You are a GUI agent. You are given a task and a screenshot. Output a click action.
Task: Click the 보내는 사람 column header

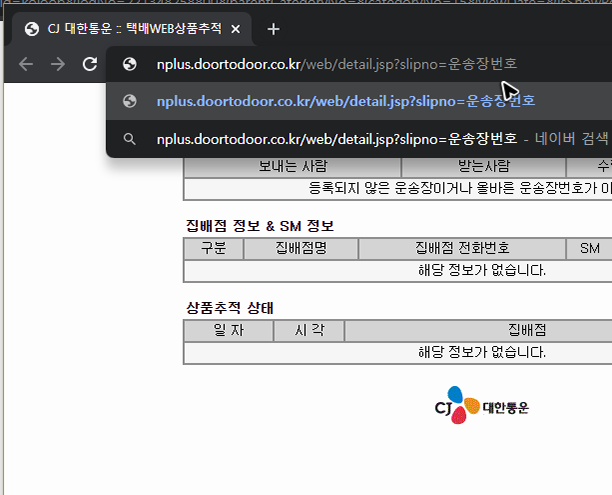[x=293, y=167]
